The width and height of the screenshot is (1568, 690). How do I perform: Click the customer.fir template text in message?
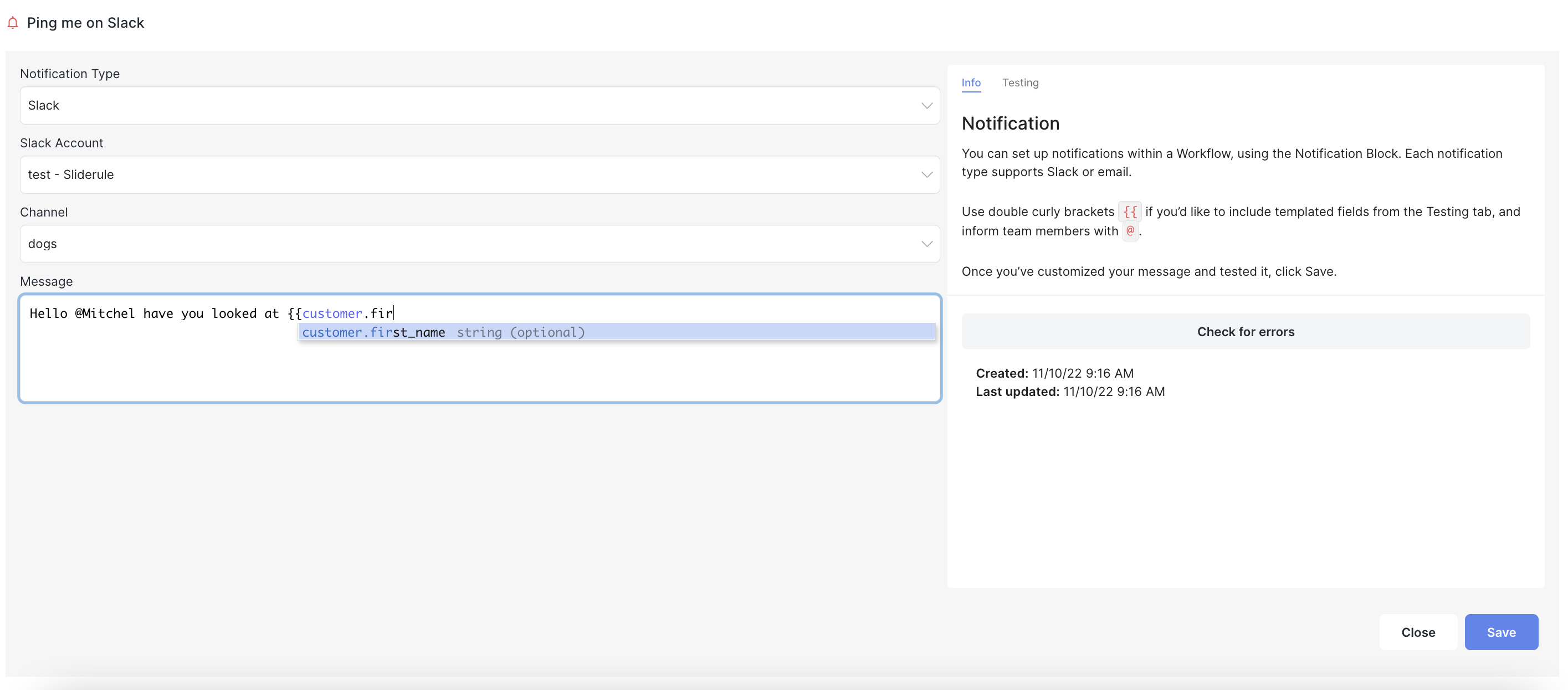347,313
